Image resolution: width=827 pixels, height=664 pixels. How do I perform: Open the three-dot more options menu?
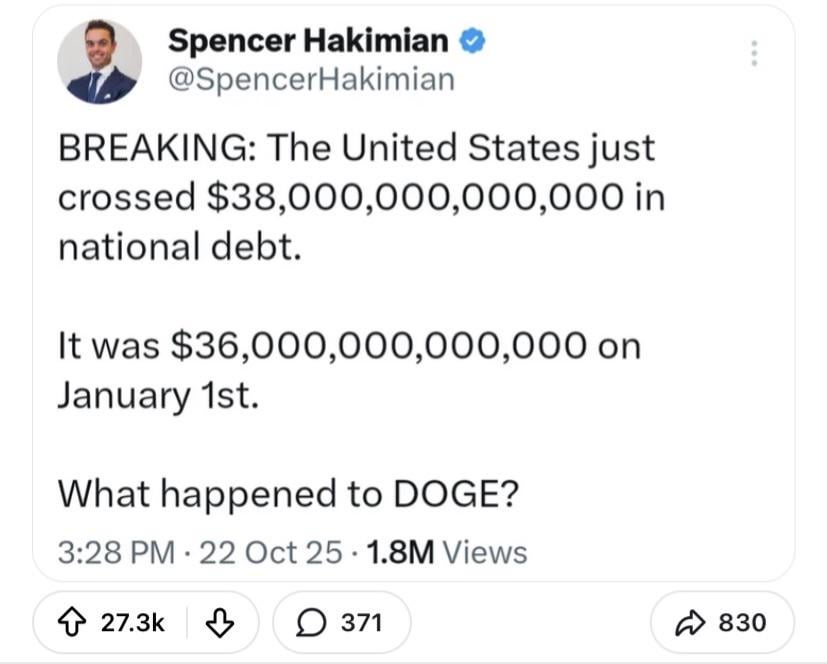(x=754, y=53)
